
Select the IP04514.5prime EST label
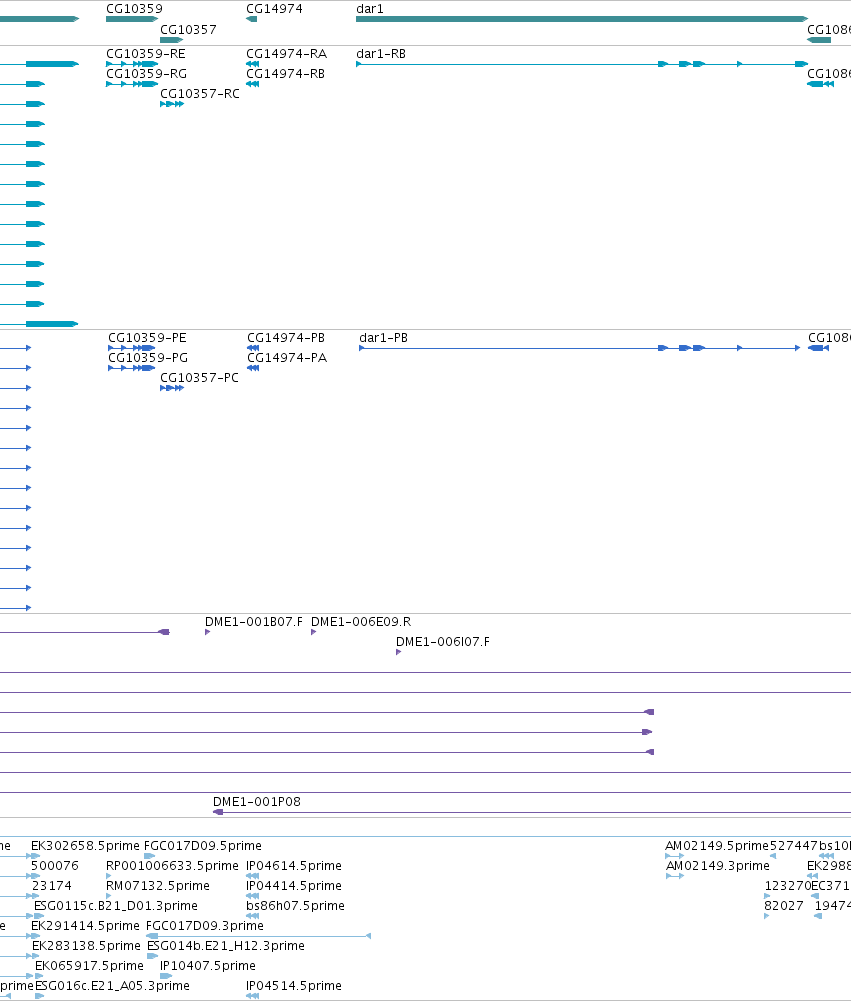(294, 986)
